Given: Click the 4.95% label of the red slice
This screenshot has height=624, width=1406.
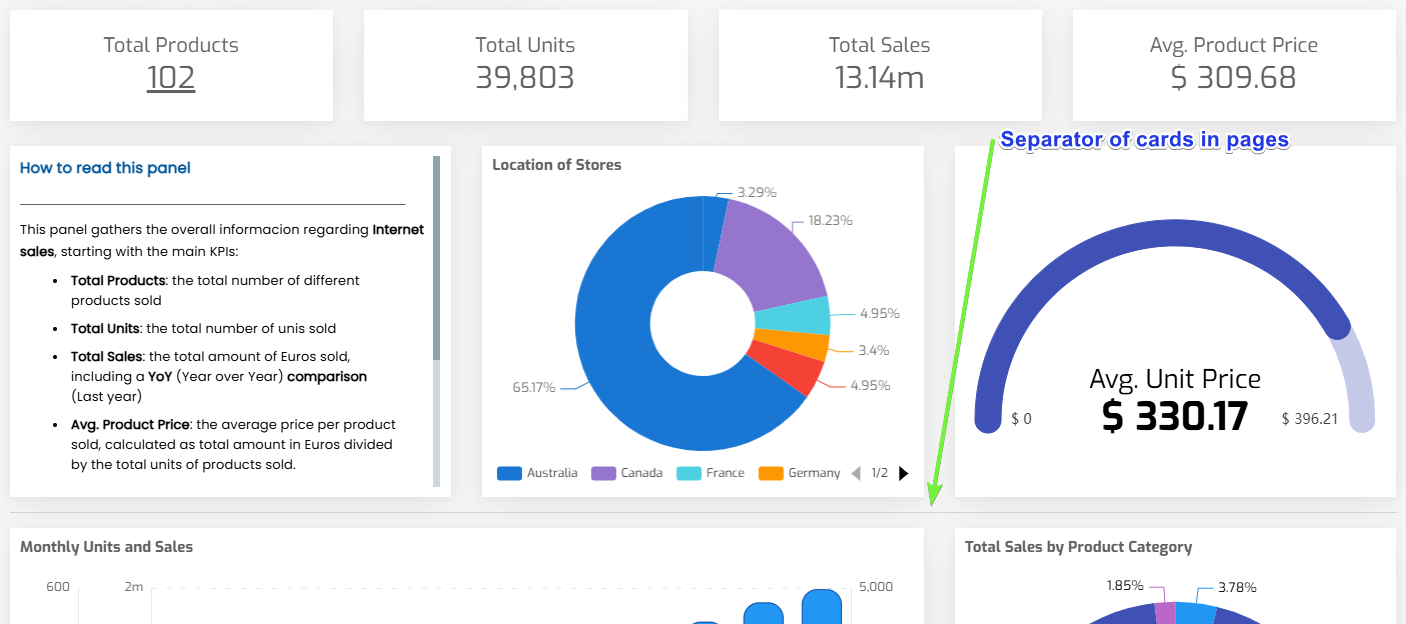Looking at the screenshot, I should pos(871,385).
